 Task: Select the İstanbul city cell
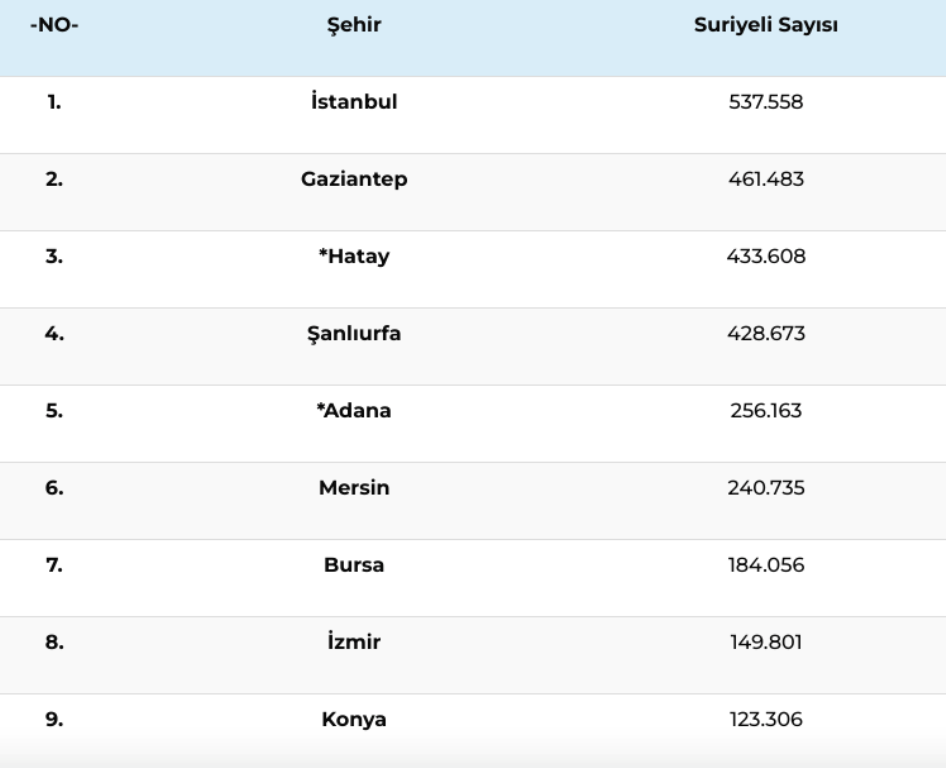point(354,101)
